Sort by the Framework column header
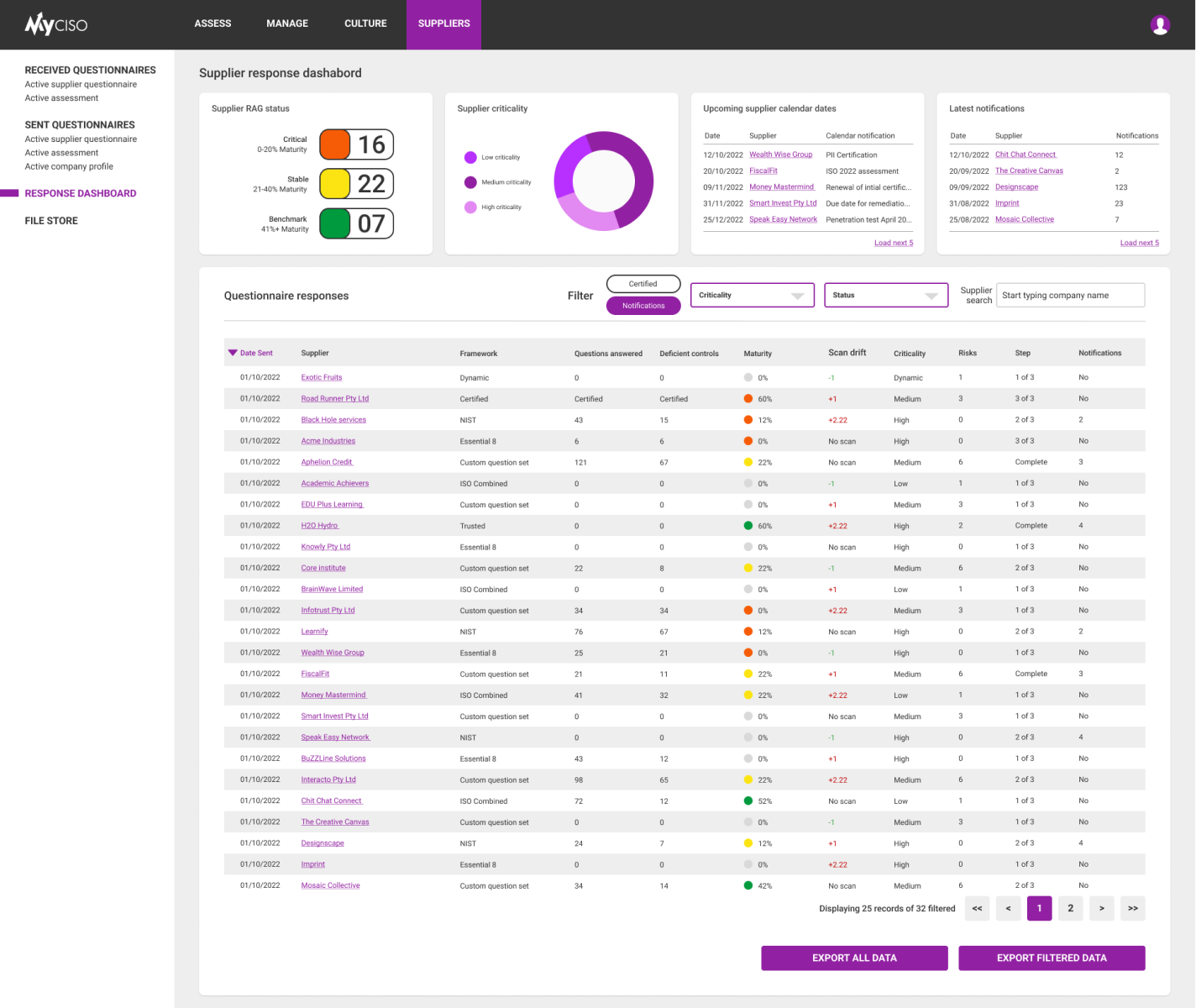The width and height of the screenshot is (1196, 1008). pos(479,354)
